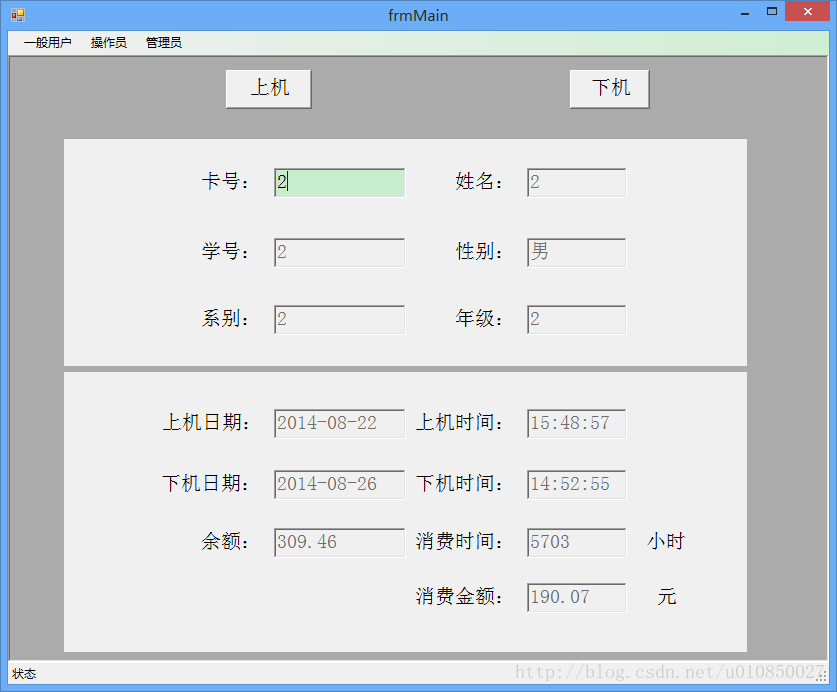Maximize the frmMain window
This screenshot has width=837, height=692.
pos(772,11)
